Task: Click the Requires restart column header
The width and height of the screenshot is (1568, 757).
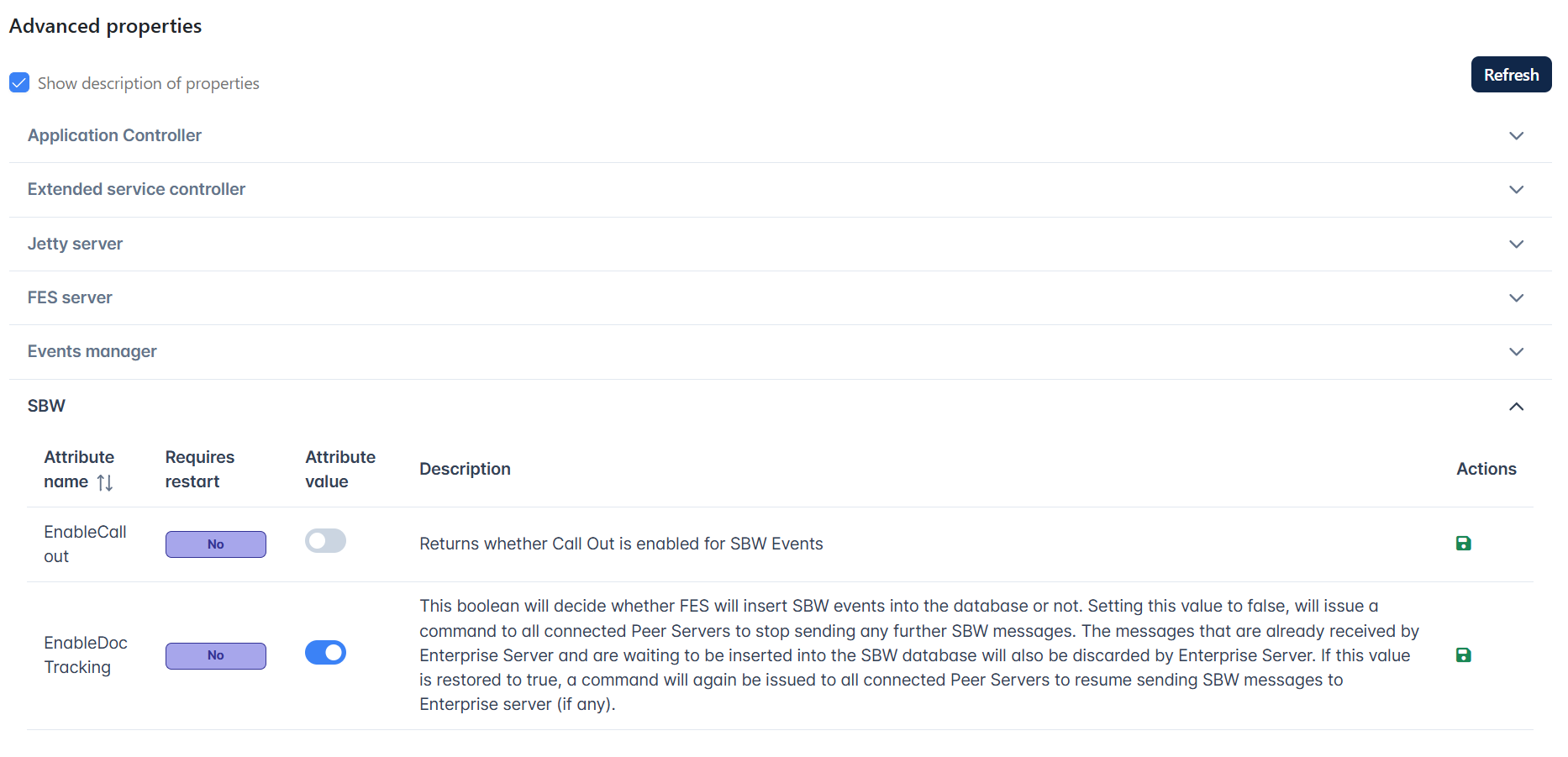Action: (200, 469)
